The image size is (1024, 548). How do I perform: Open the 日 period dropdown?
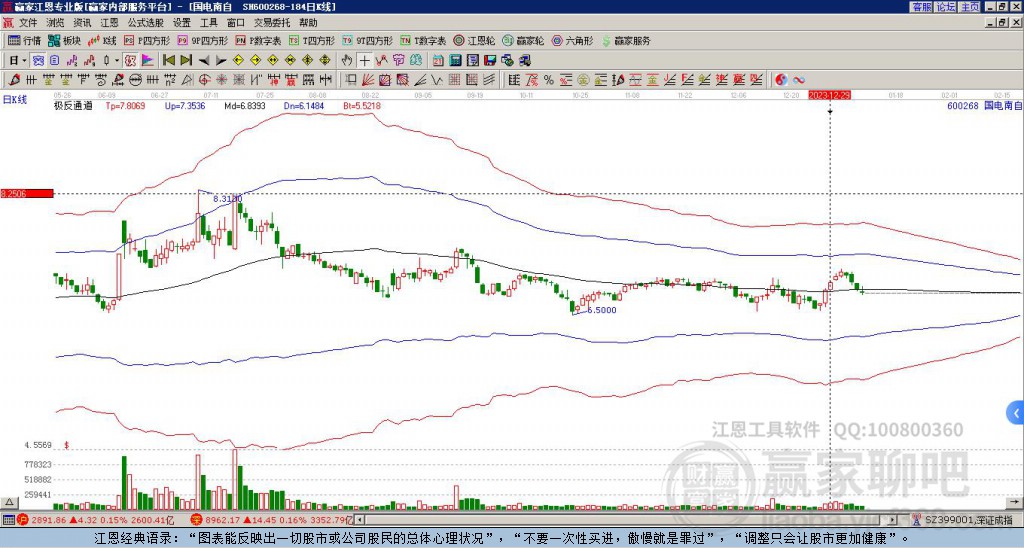18,61
